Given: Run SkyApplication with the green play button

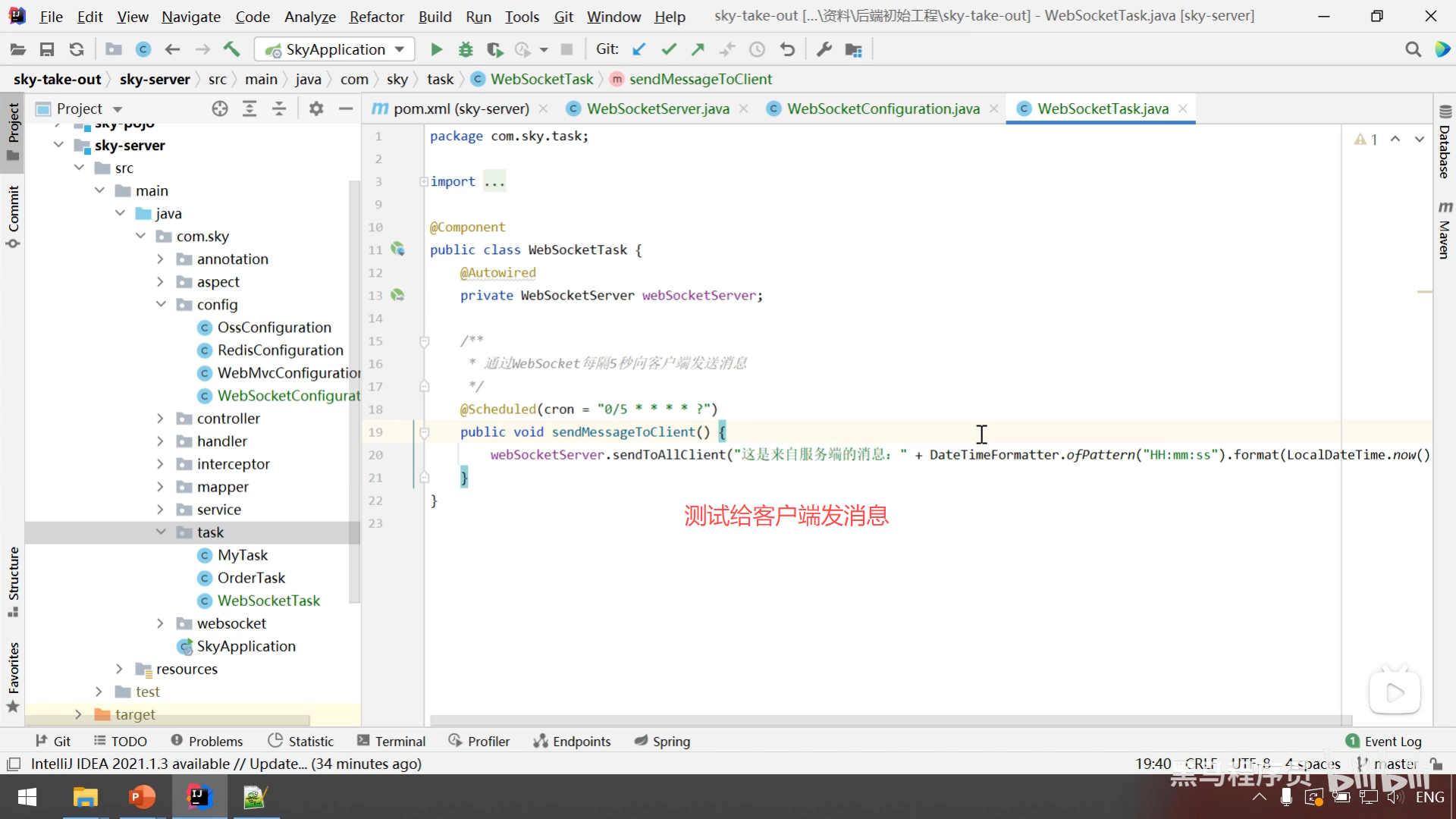Looking at the screenshot, I should (436, 49).
